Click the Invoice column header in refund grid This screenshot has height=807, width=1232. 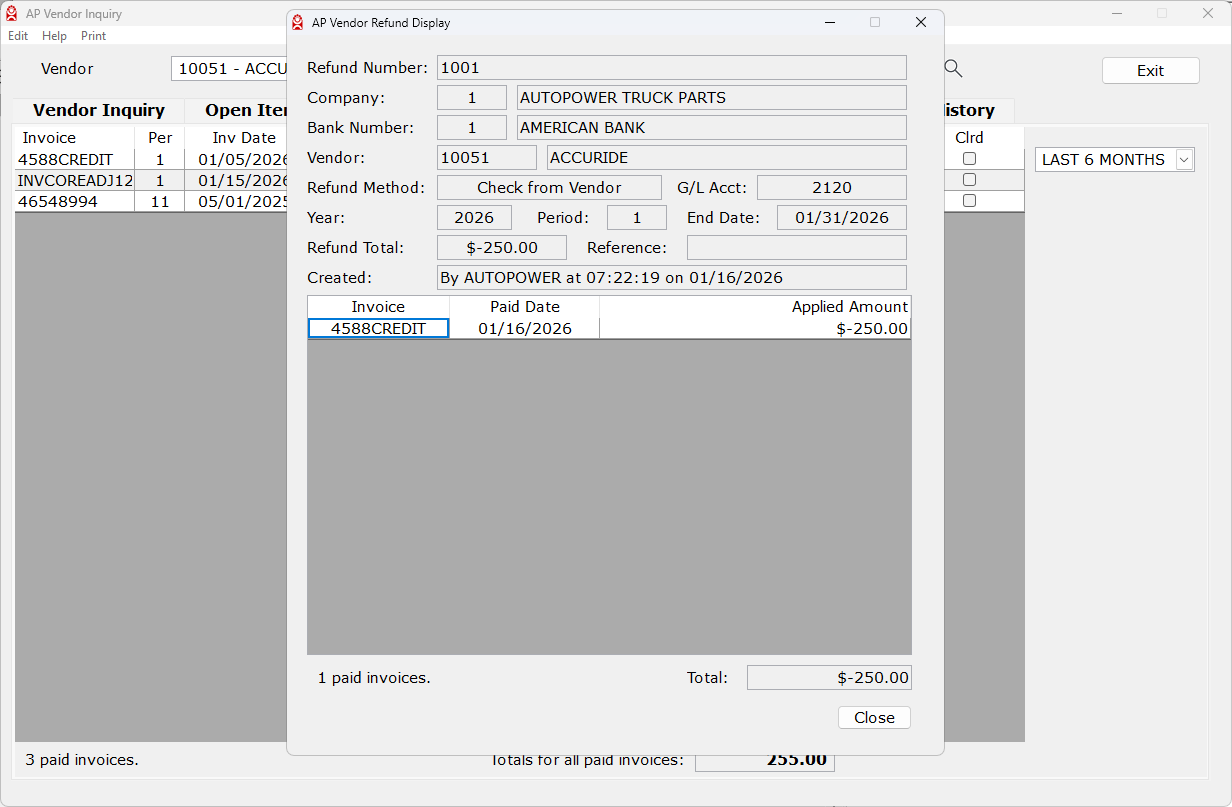378,307
